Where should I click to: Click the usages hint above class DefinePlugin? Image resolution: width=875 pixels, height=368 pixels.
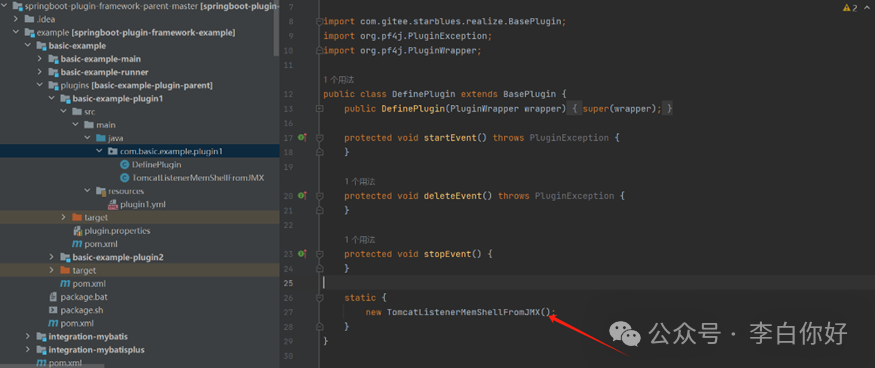[x=338, y=80]
